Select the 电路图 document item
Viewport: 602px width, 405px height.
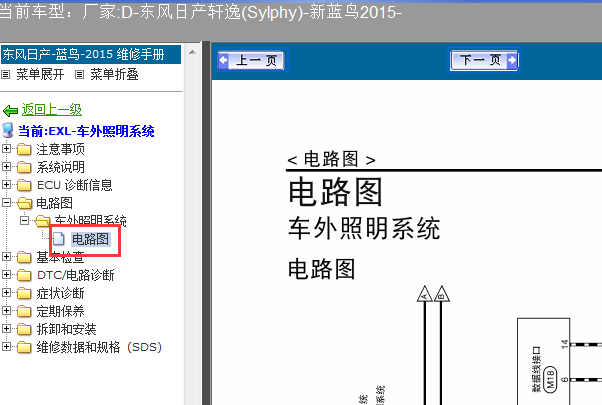[90, 239]
